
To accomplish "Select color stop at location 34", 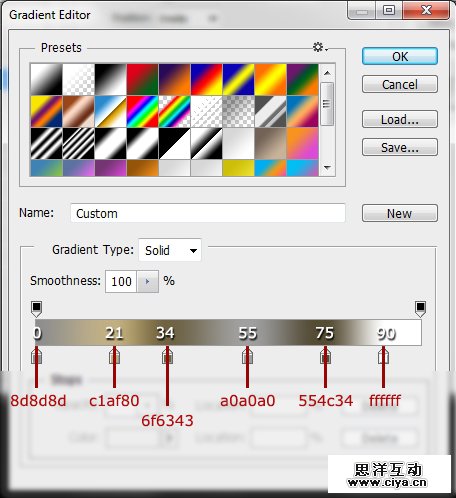I will tap(167, 356).
